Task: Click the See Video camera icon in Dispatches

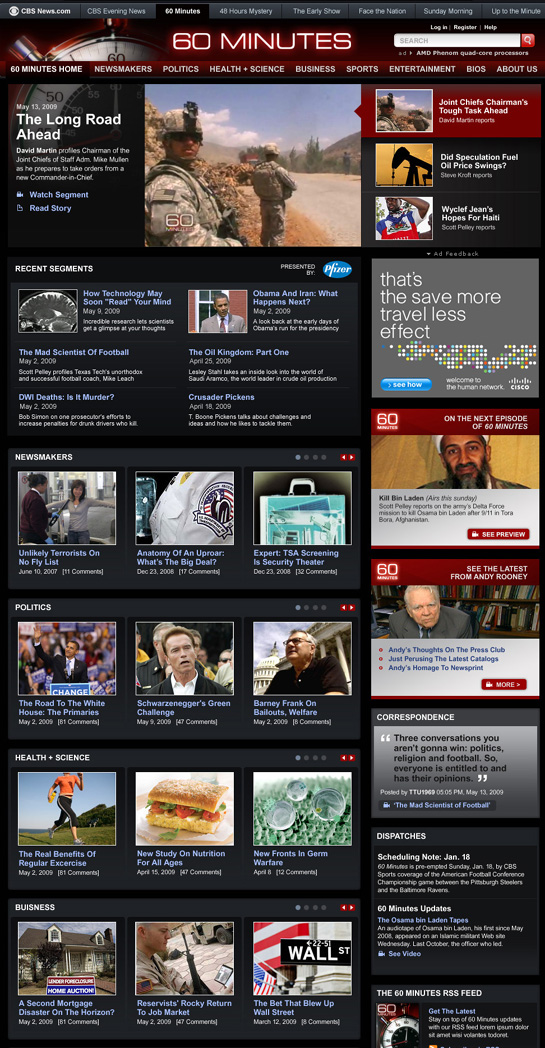Action: pyautogui.click(x=382, y=954)
